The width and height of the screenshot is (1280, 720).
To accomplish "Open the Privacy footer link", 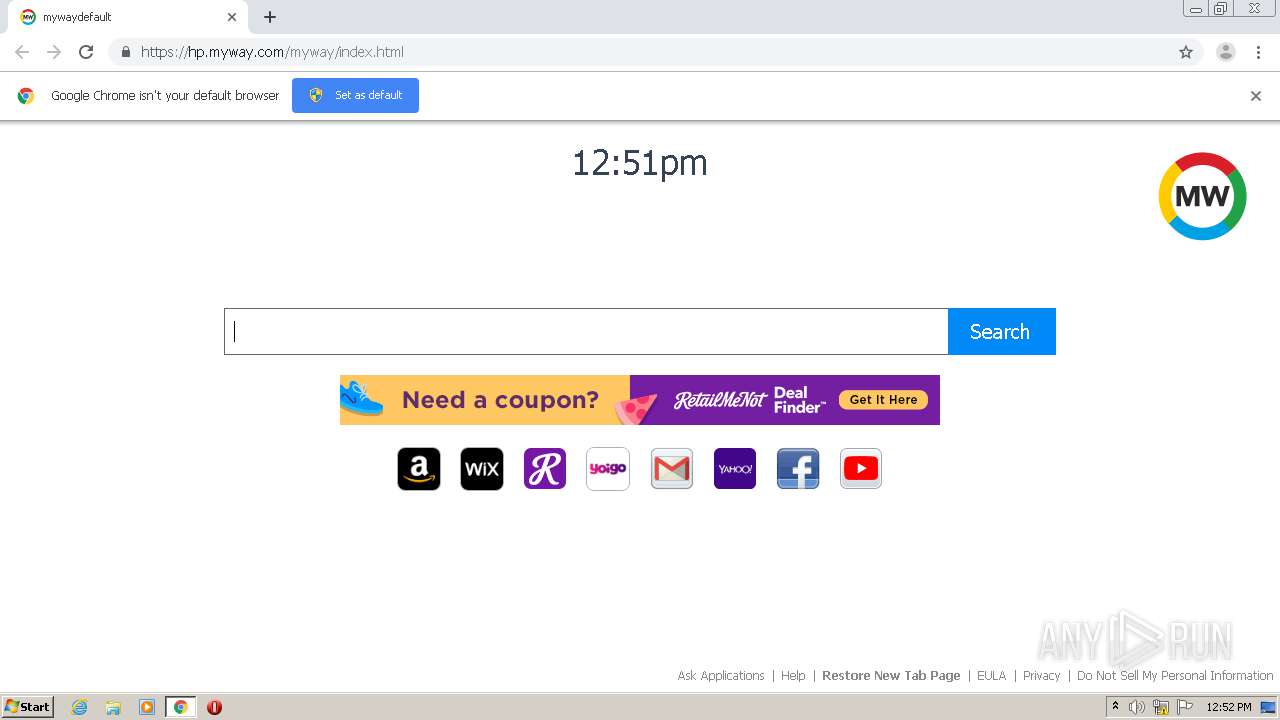I will tap(1041, 676).
